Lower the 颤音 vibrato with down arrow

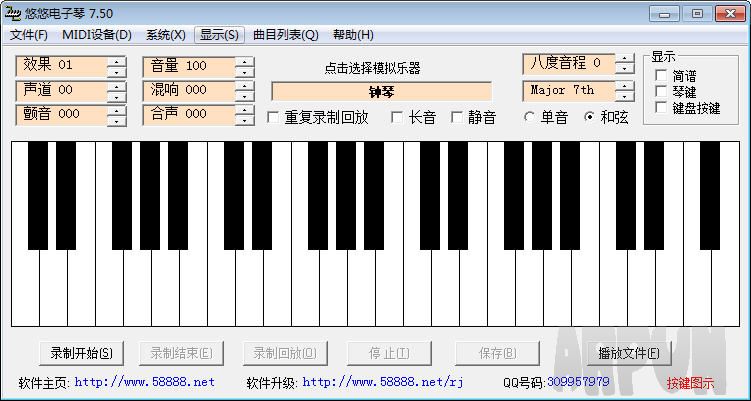(116, 120)
